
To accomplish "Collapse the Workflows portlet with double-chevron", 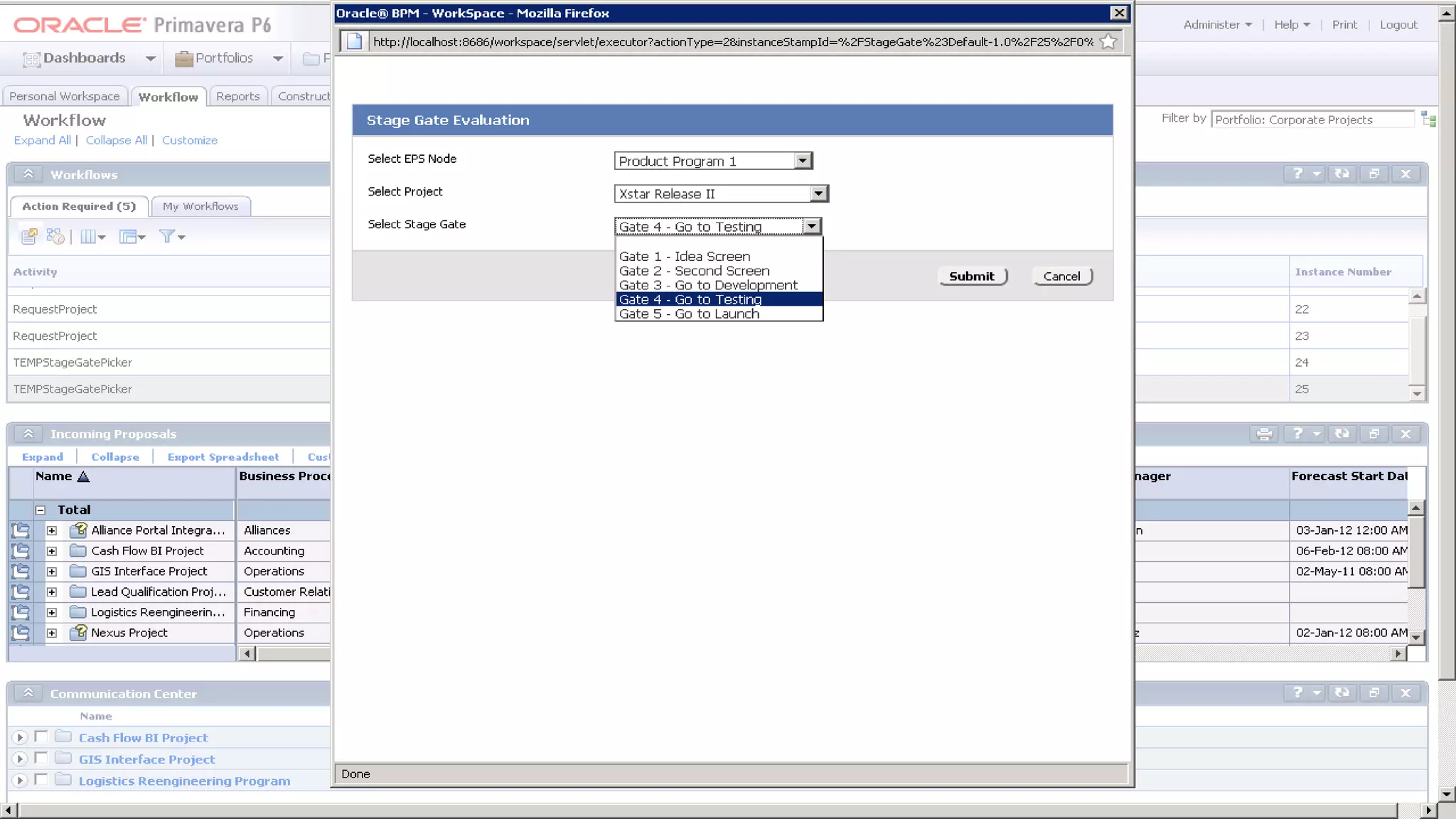I will (x=28, y=174).
